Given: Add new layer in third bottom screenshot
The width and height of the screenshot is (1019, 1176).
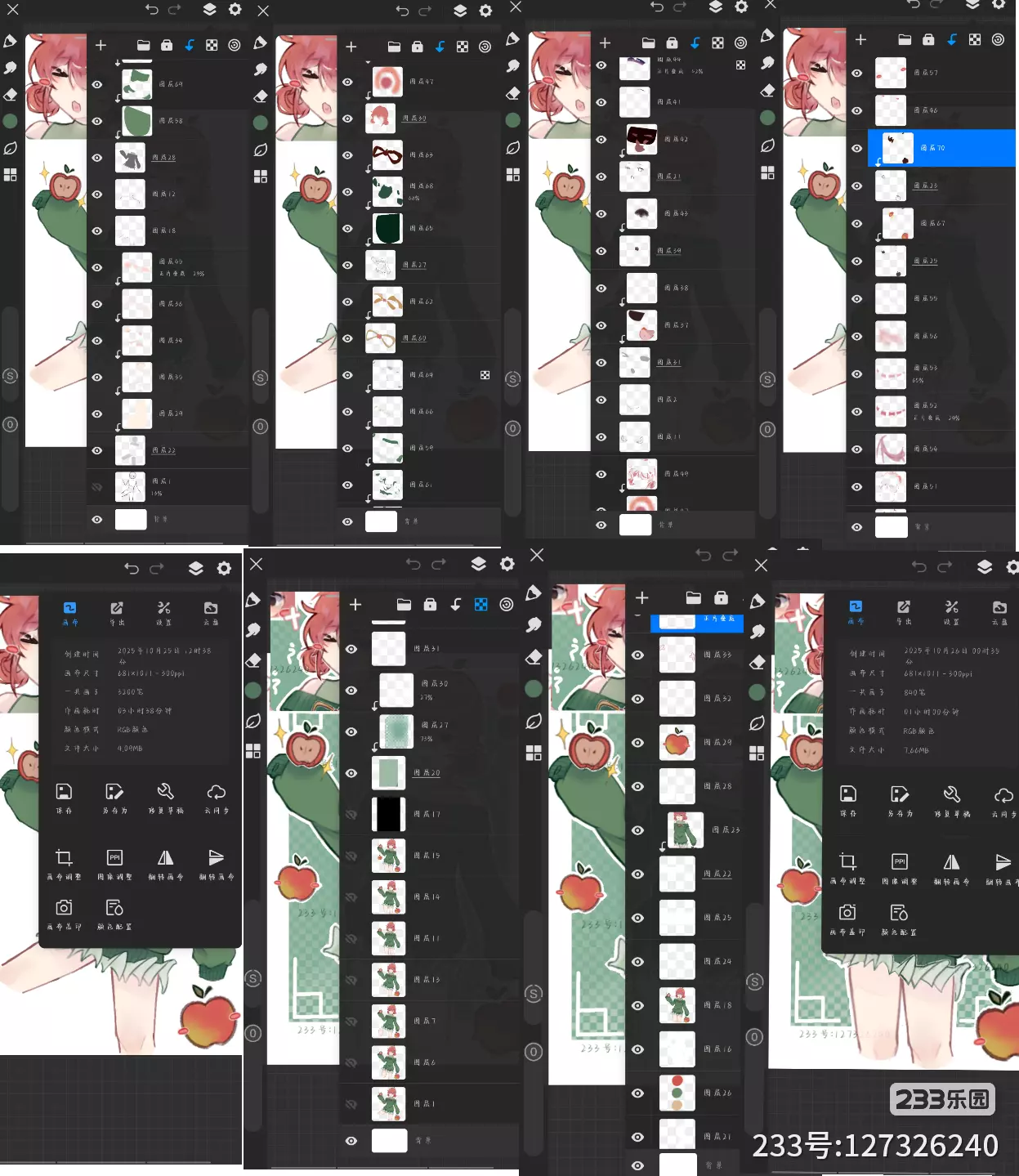Looking at the screenshot, I should 642,597.
